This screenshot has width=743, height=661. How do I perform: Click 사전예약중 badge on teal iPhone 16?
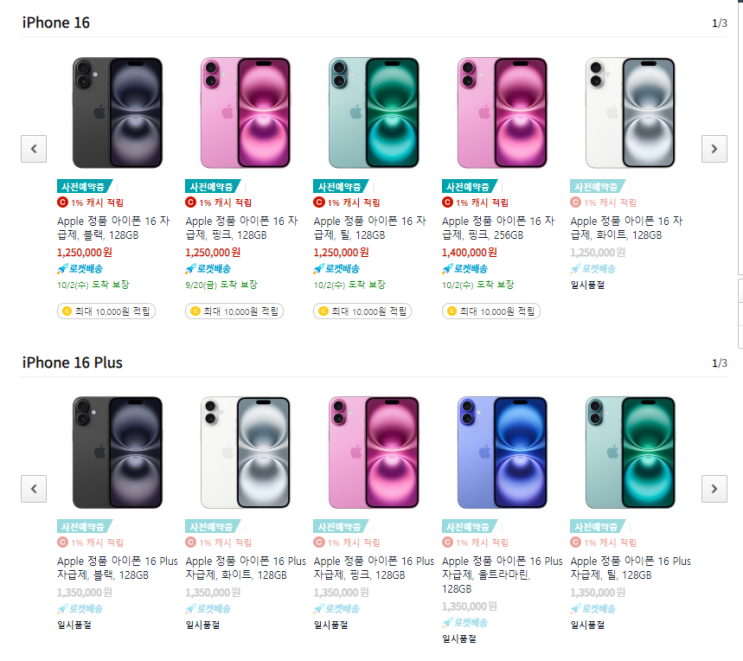[340, 186]
